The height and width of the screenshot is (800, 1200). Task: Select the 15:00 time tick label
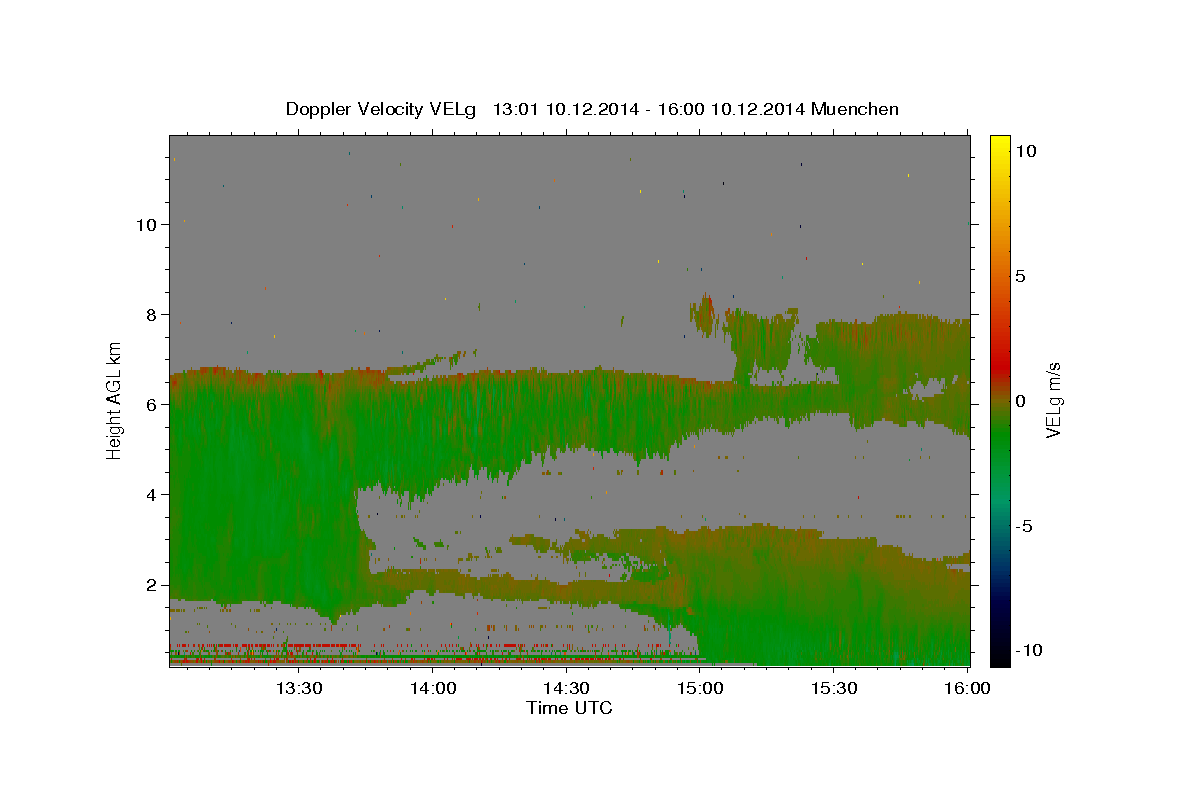700,688
